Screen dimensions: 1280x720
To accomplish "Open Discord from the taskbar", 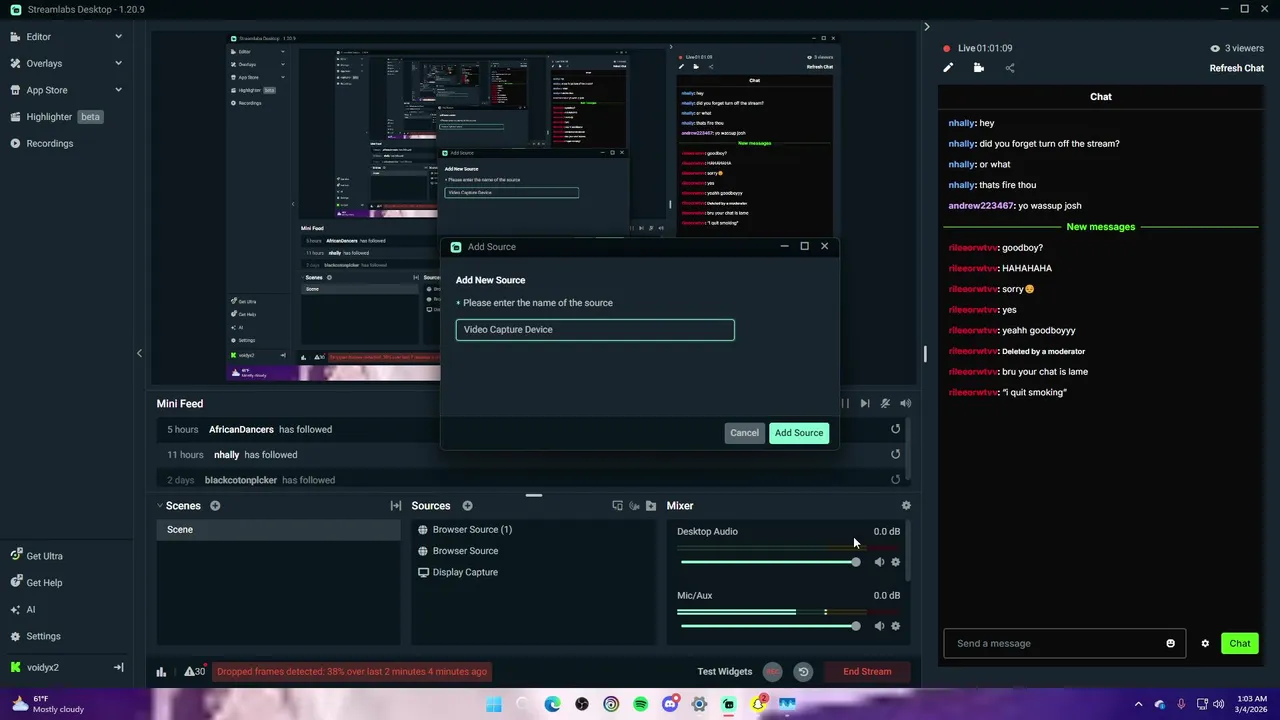I will [670, 704].
